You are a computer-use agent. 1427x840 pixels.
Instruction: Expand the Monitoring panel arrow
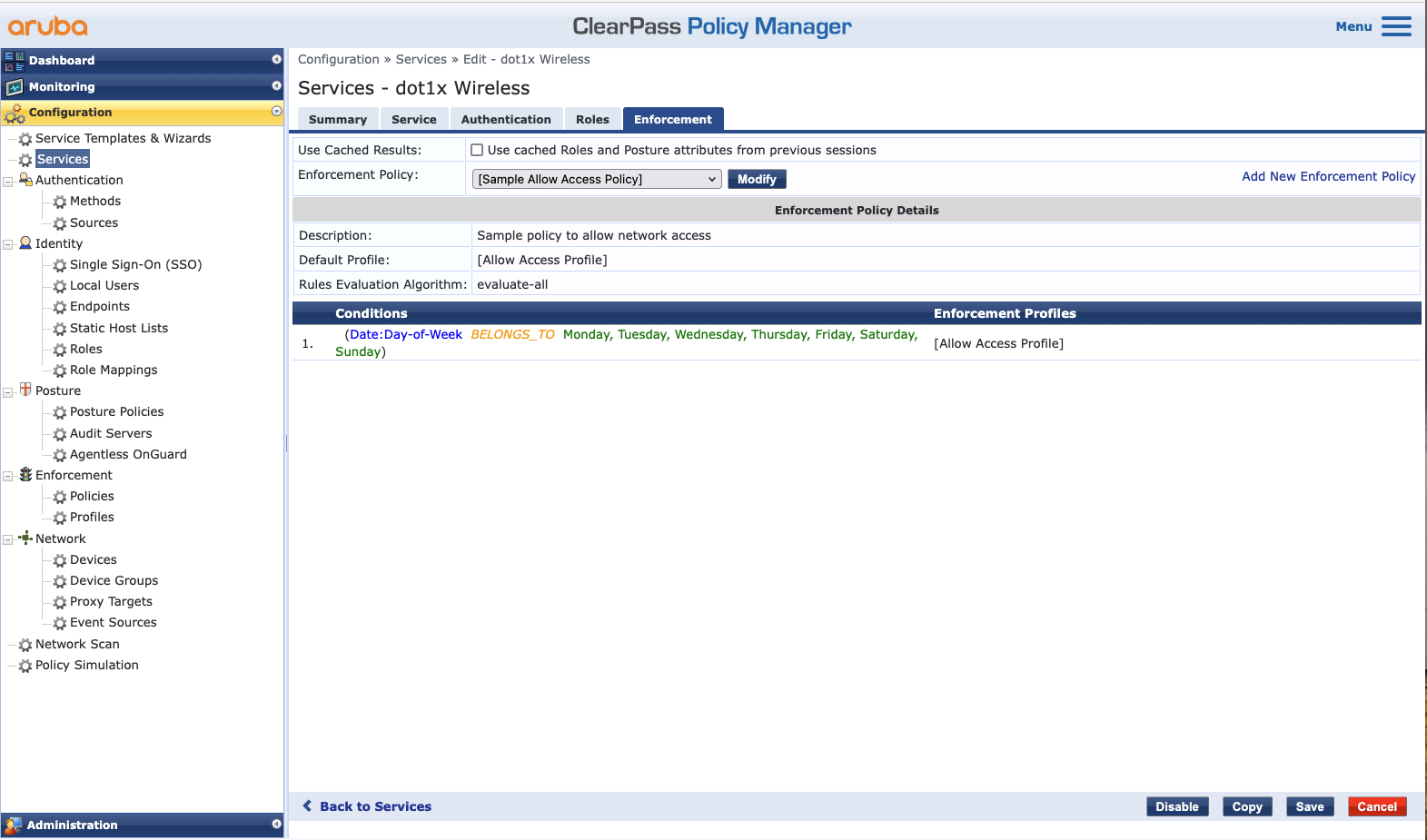[277, 85]
